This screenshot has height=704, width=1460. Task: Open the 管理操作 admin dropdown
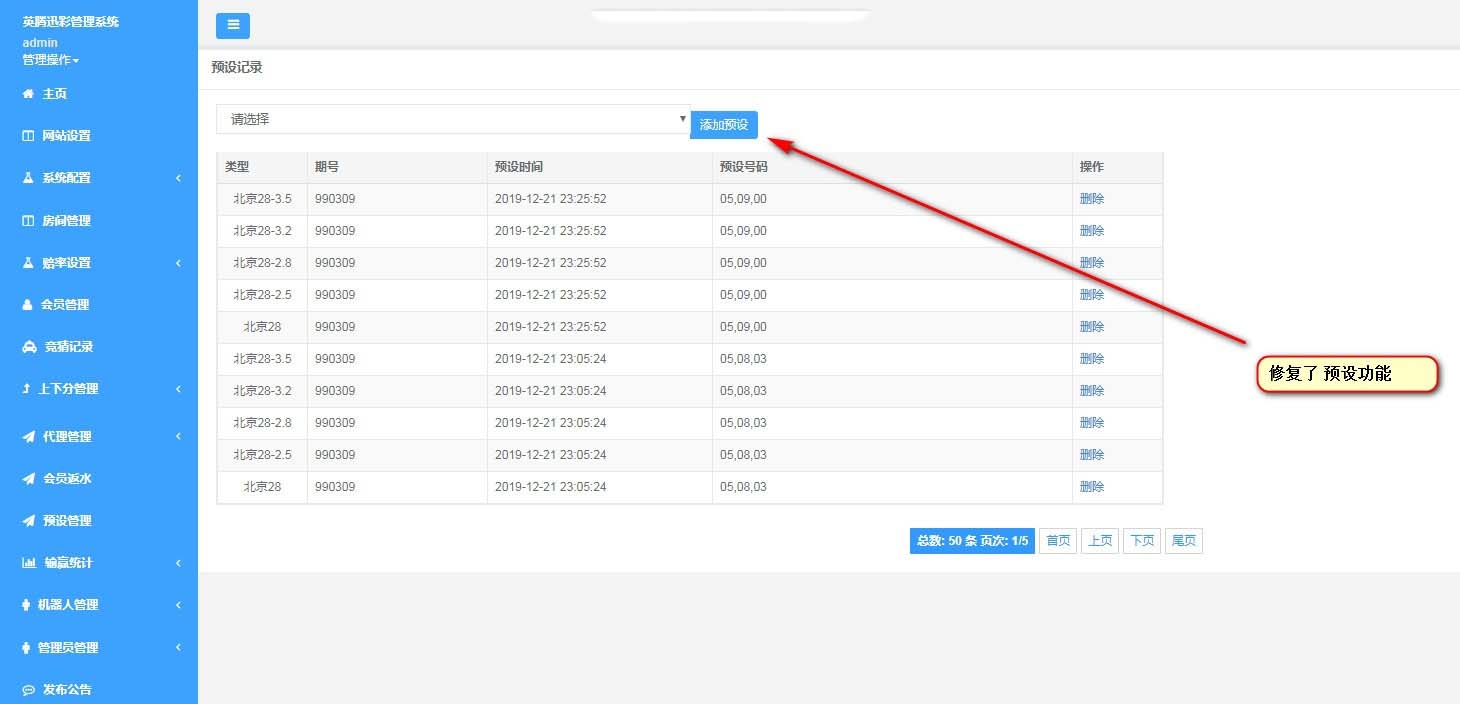click(50, 60)
